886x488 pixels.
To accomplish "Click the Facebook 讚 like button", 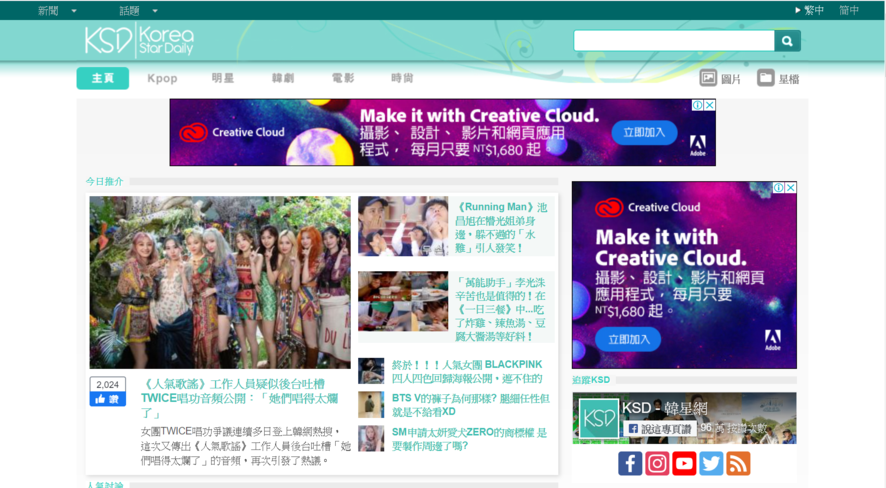I will pyautogui.click(x=107, y=399).
